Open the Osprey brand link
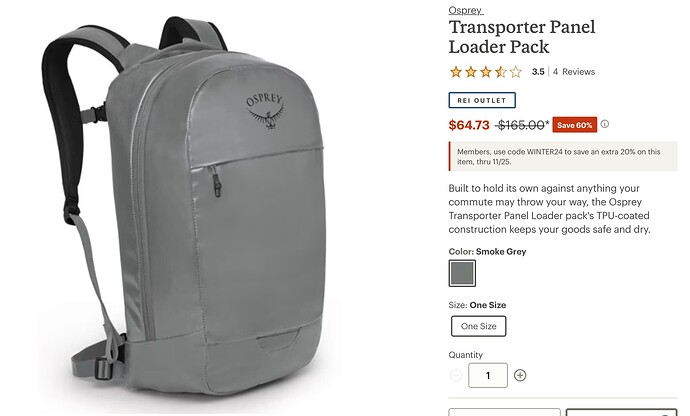The image size is (690, 416). [x=465, y=10]
